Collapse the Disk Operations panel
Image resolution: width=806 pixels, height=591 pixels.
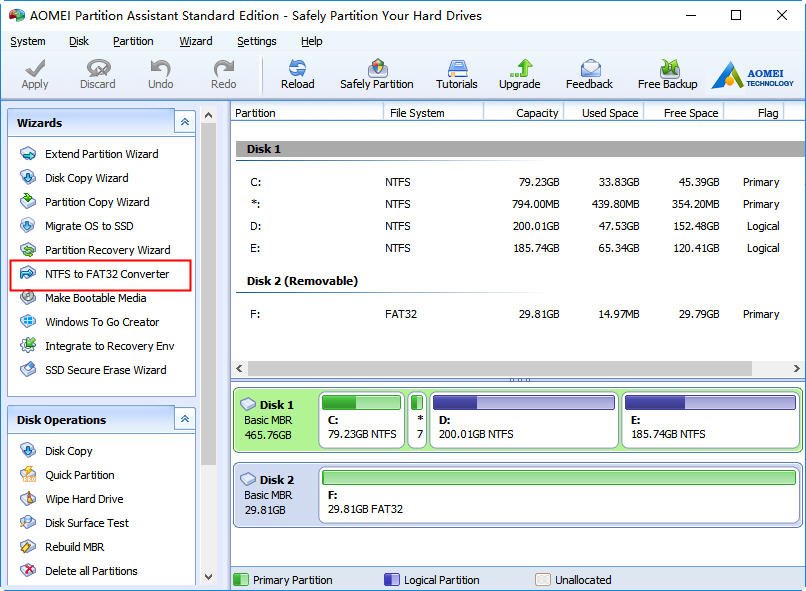(x=185, y=419)
